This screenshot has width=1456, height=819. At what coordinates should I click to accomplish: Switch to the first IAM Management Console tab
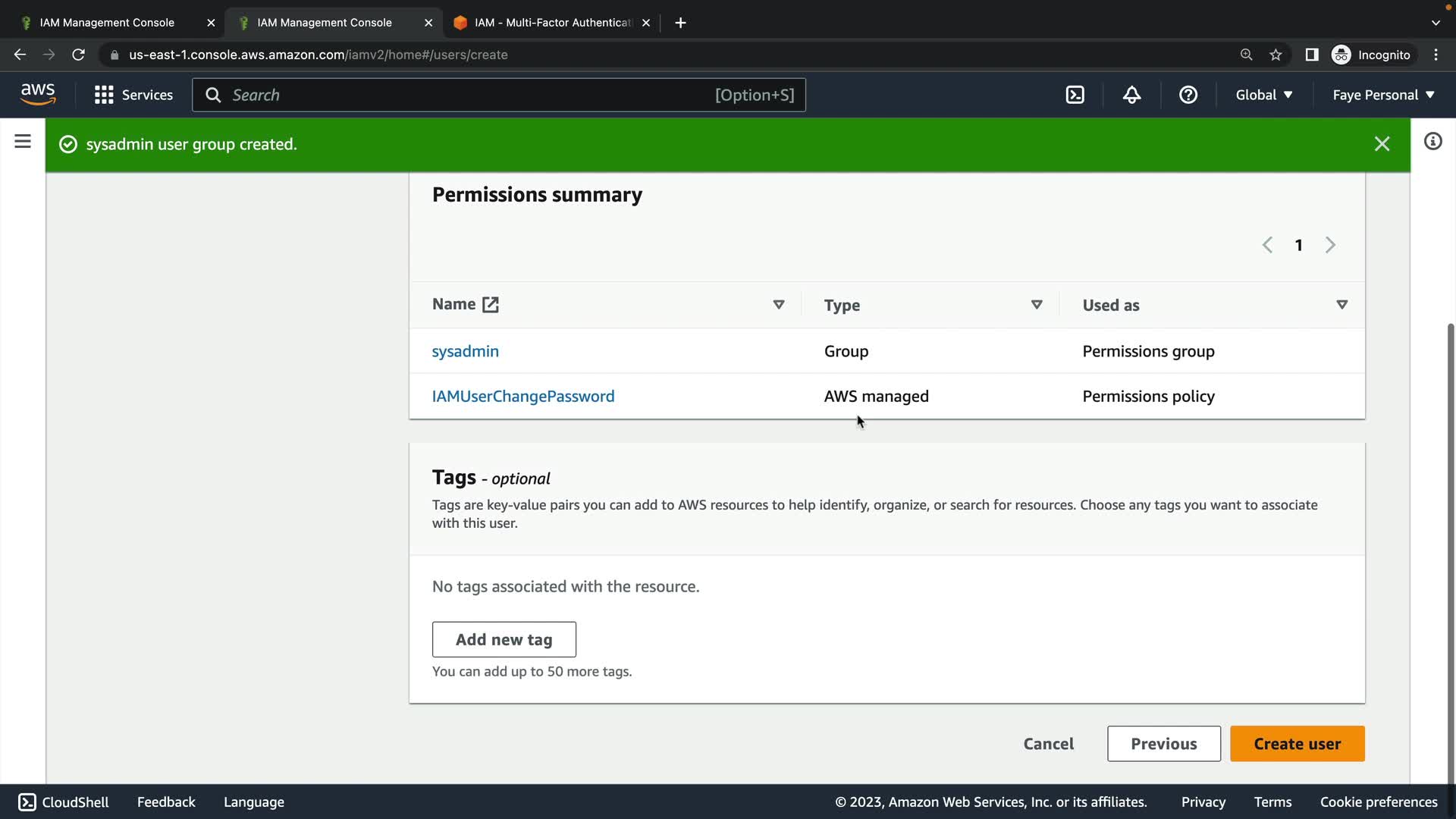(x=107, y=23)
